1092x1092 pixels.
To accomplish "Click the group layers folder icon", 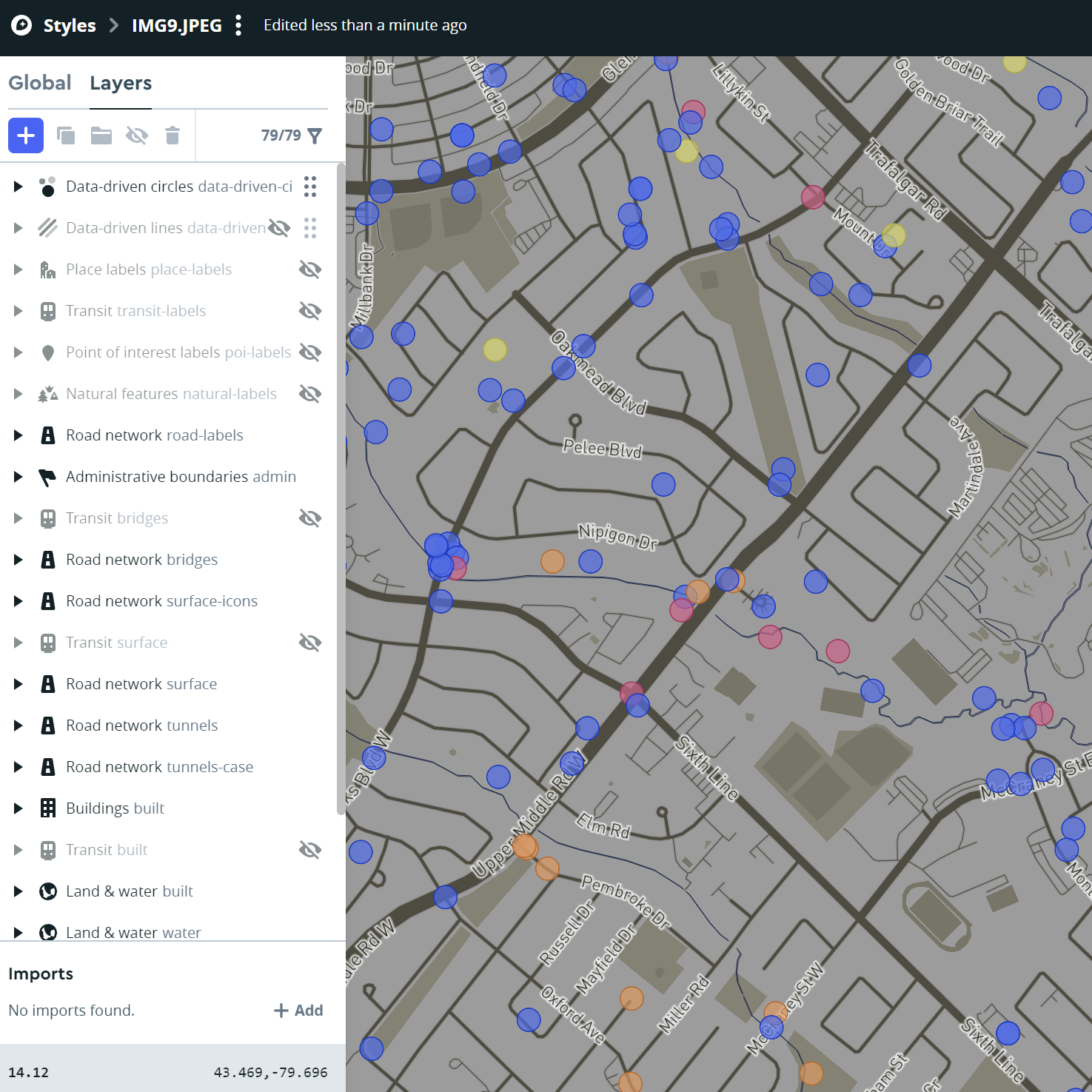I will [101, 135].
